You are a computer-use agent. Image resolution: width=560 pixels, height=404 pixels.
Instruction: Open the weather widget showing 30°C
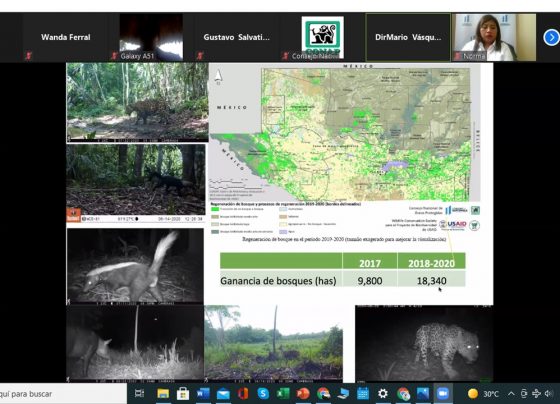pyautogui.click(x=483, y=394)
